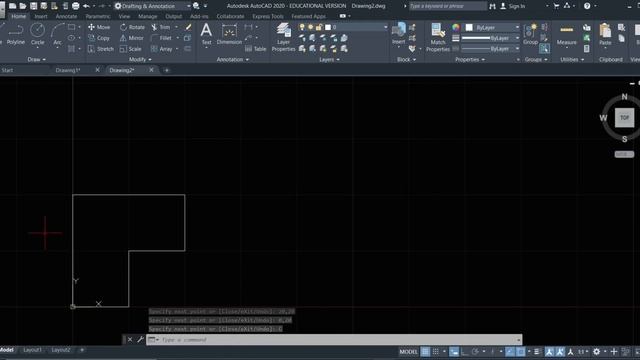Click the Help question mark button
640x360 pixels.
pyautogui.click(x=587, y=6)
